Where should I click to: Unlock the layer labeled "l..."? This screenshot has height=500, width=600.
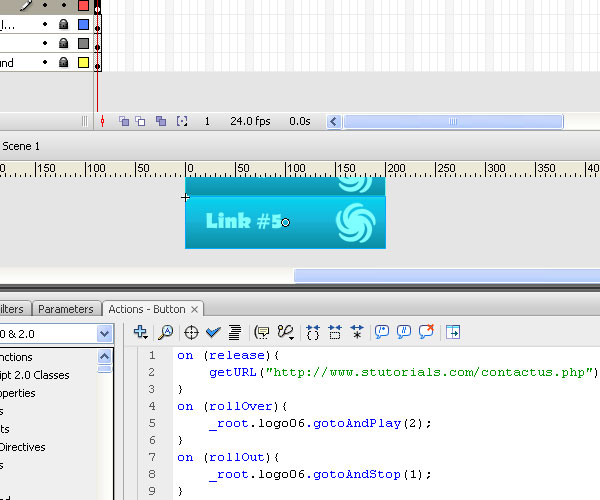64,24
